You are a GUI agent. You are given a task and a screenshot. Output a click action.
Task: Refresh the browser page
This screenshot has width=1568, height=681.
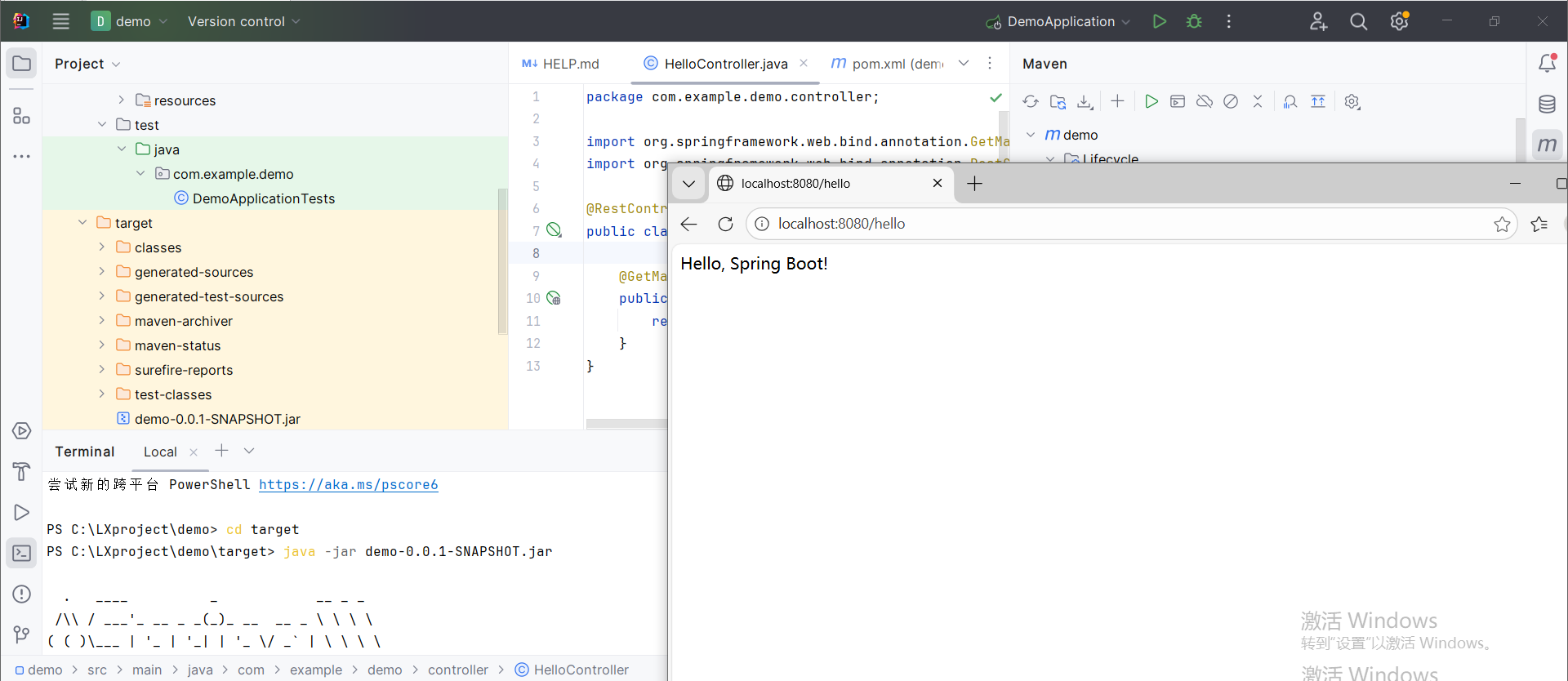(725, 224)
